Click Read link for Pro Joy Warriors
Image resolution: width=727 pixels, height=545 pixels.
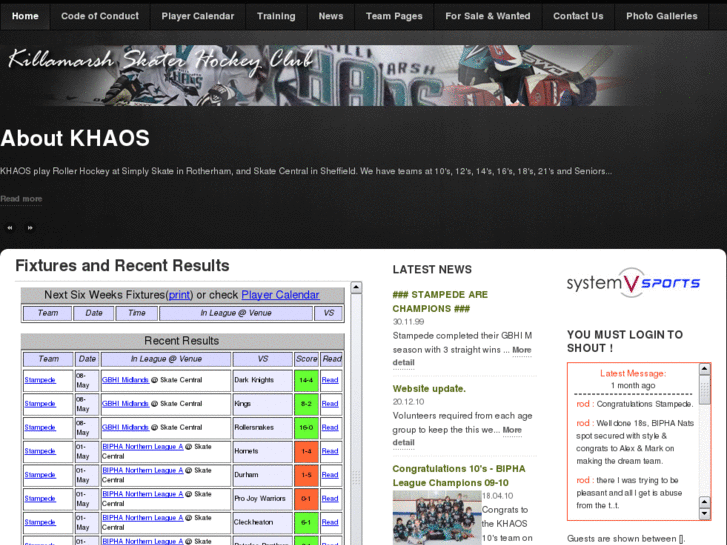pyautogui.click(x=330, y=498)
